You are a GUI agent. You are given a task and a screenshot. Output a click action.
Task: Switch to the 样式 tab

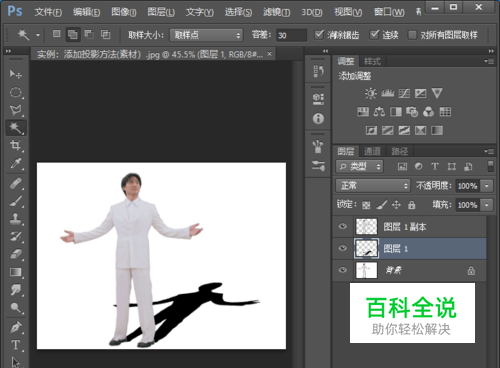tap(372, 61)
